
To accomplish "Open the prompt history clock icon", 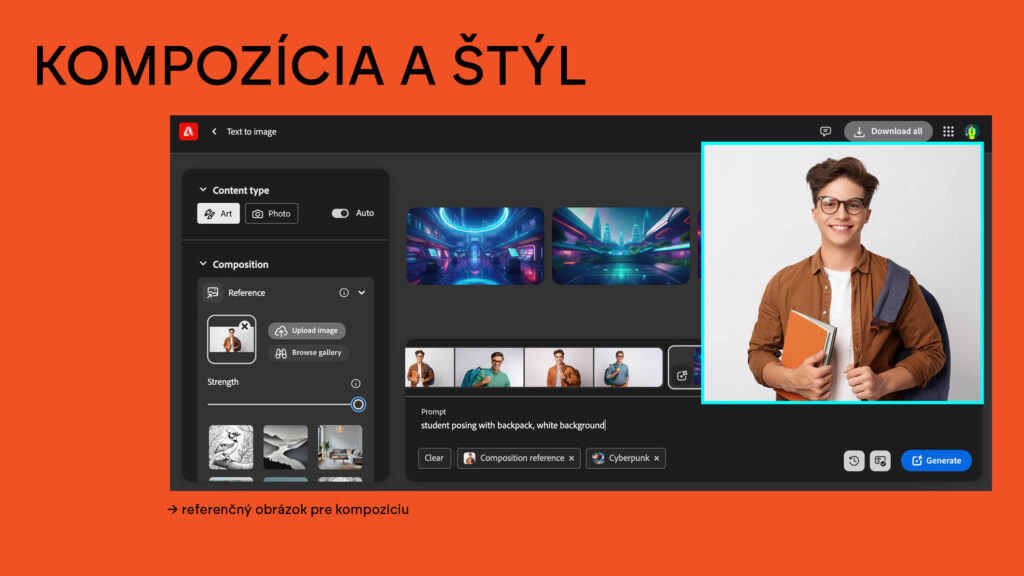I will (x=854, y=460).
